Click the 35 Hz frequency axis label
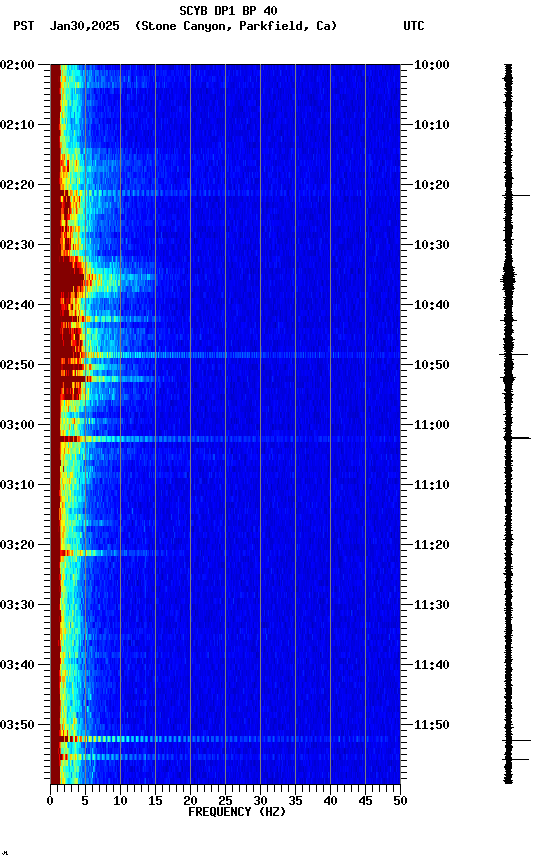 (295, 801)
